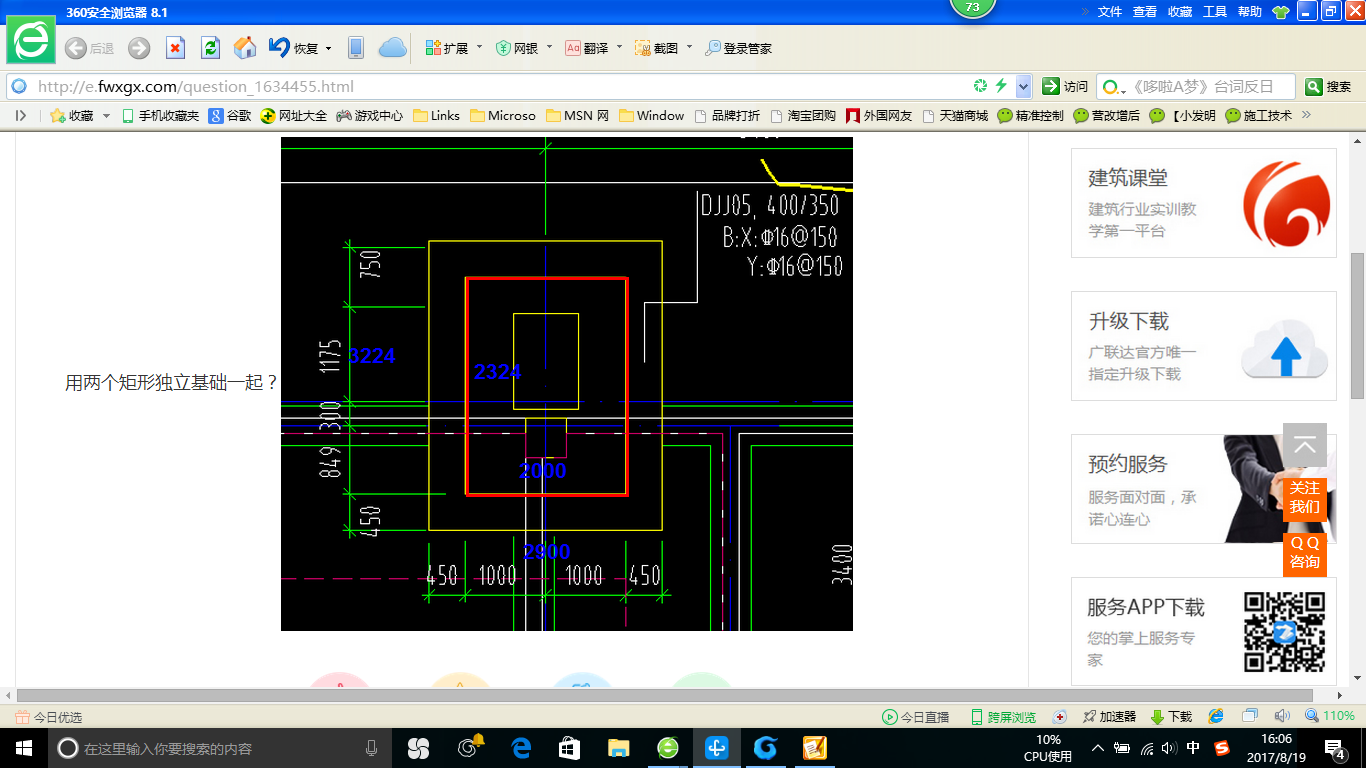Expand hidden menu items chevron in title bar
Screen dimensions: 1366x768
tap(1085, 12)
